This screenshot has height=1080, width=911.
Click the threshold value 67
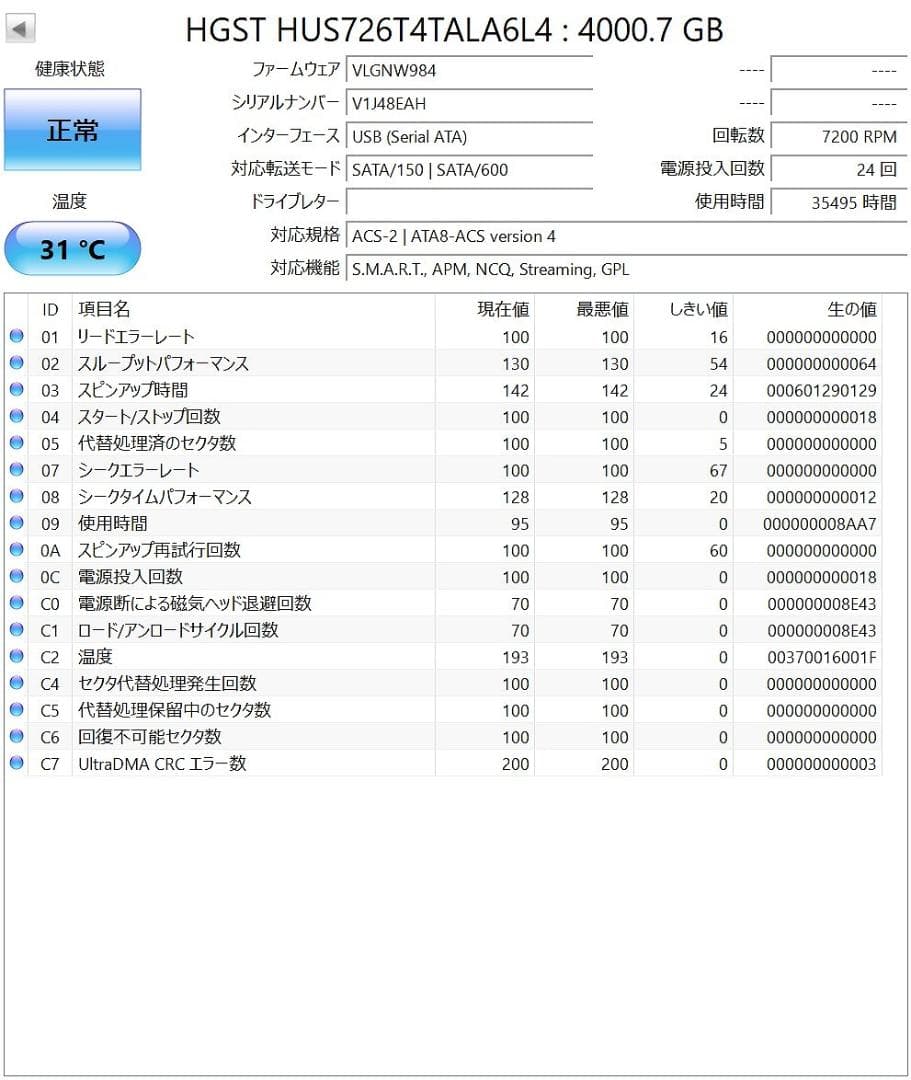tap(718, 471)
